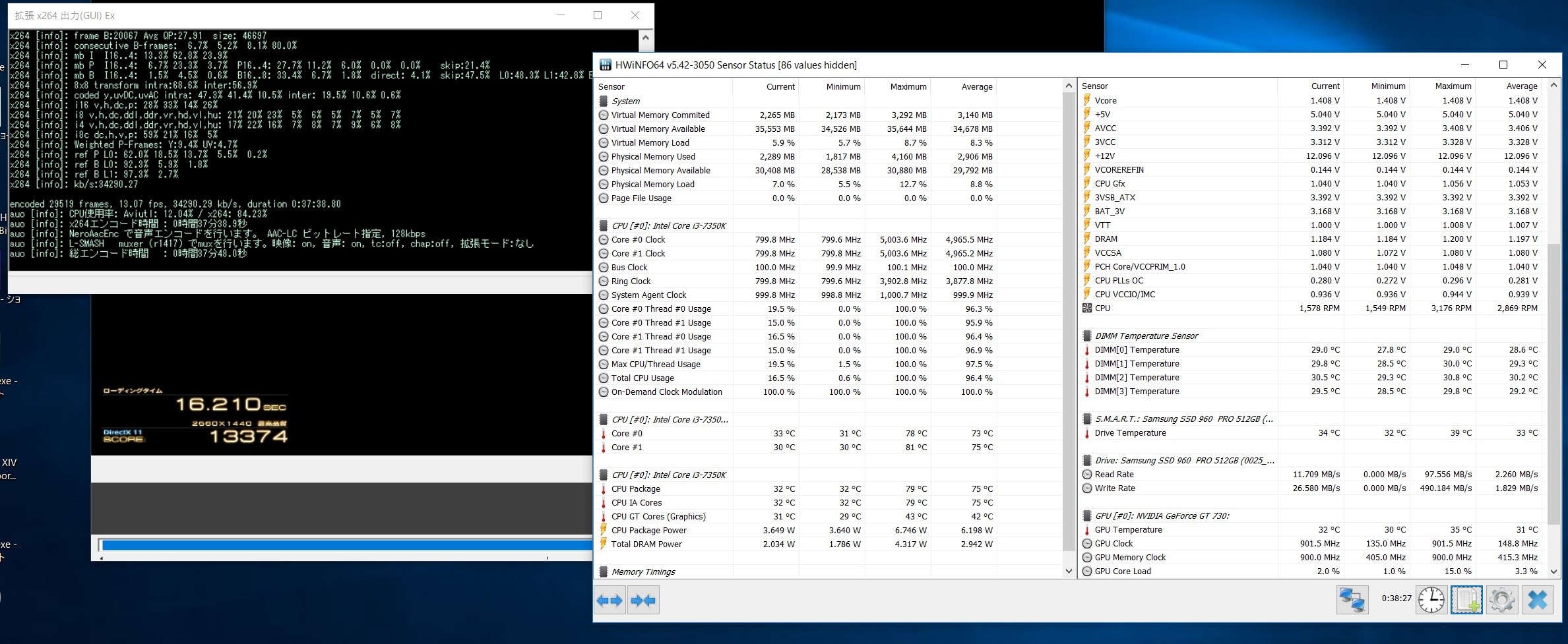
Task: Select the System group icon
Action: click(x=603, y=101)
